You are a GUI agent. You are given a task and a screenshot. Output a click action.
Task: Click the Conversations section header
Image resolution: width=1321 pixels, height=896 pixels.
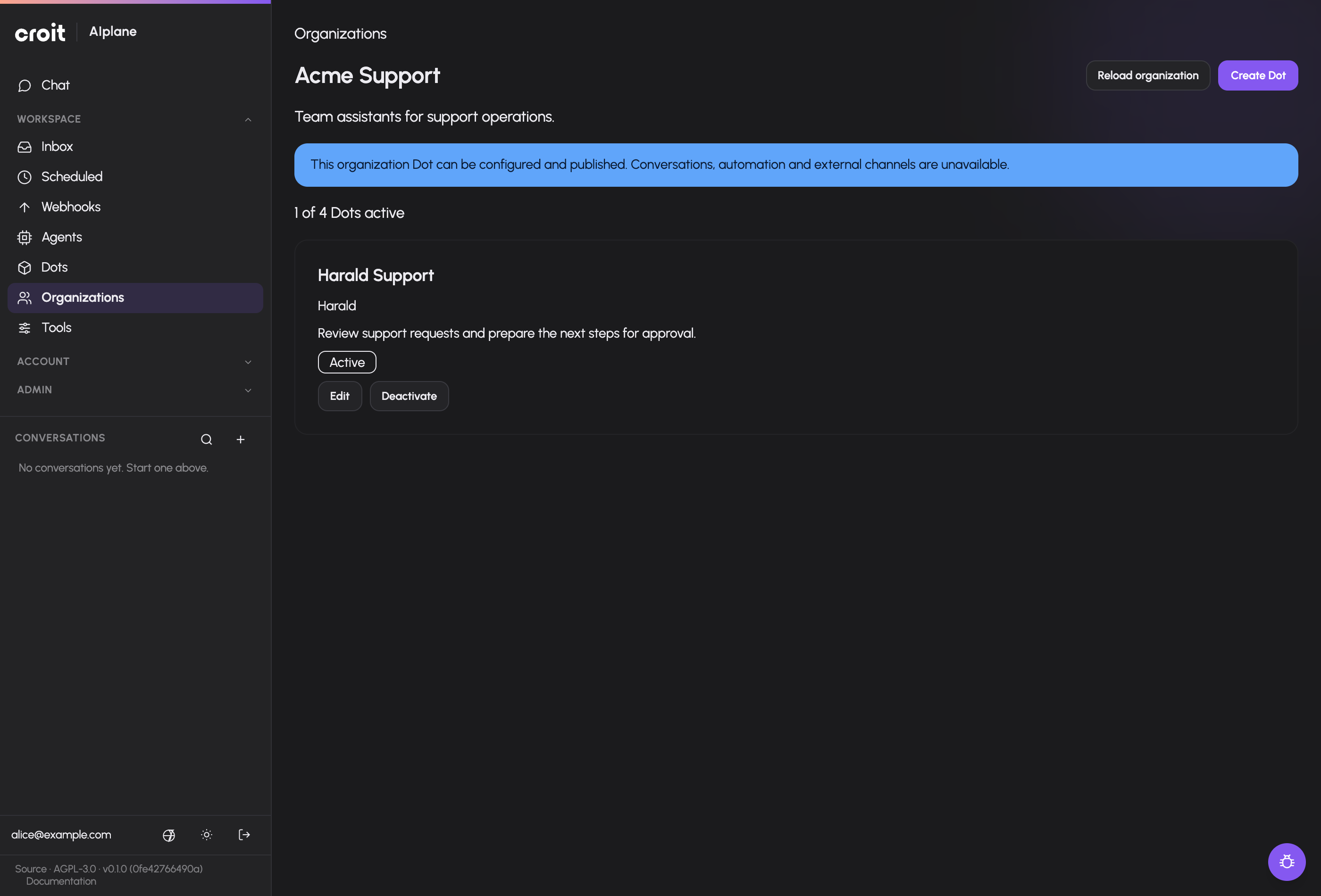60,438
